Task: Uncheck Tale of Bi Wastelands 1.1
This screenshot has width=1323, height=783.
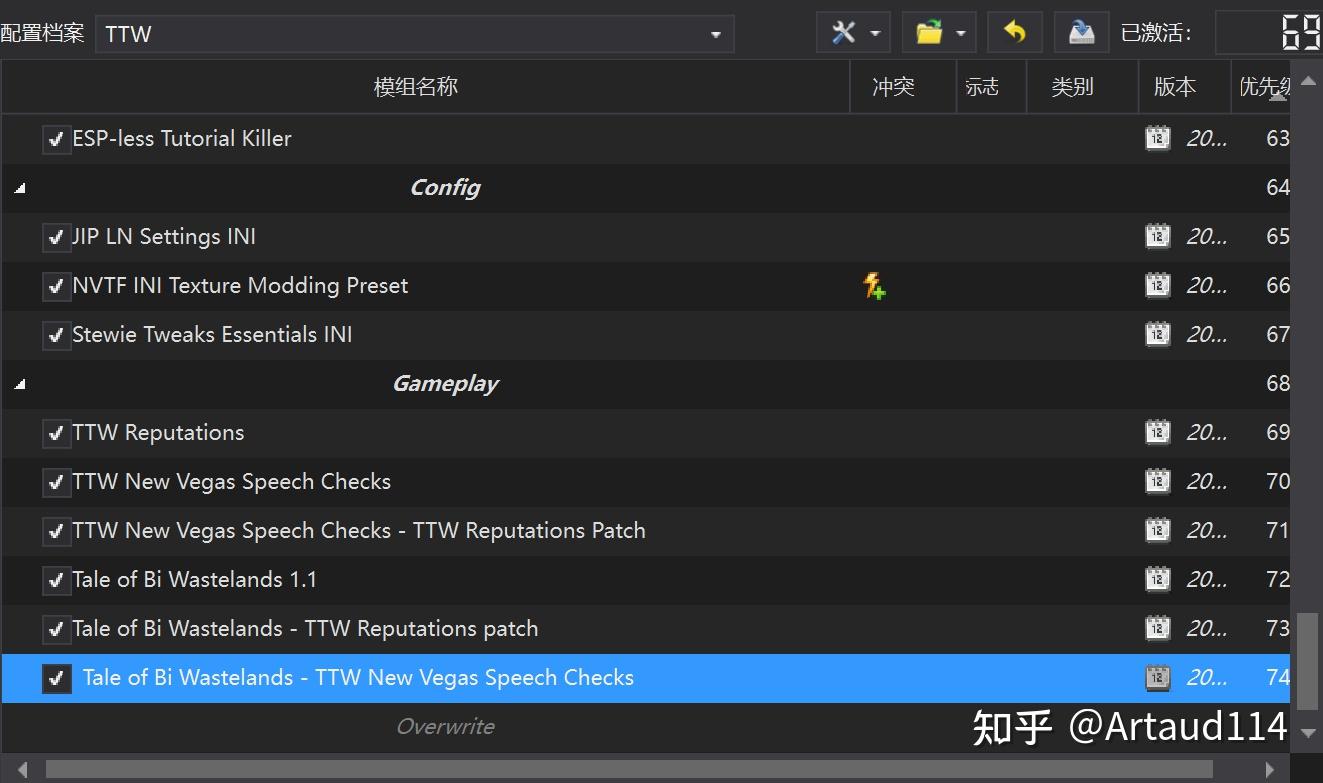Action: 56,580
